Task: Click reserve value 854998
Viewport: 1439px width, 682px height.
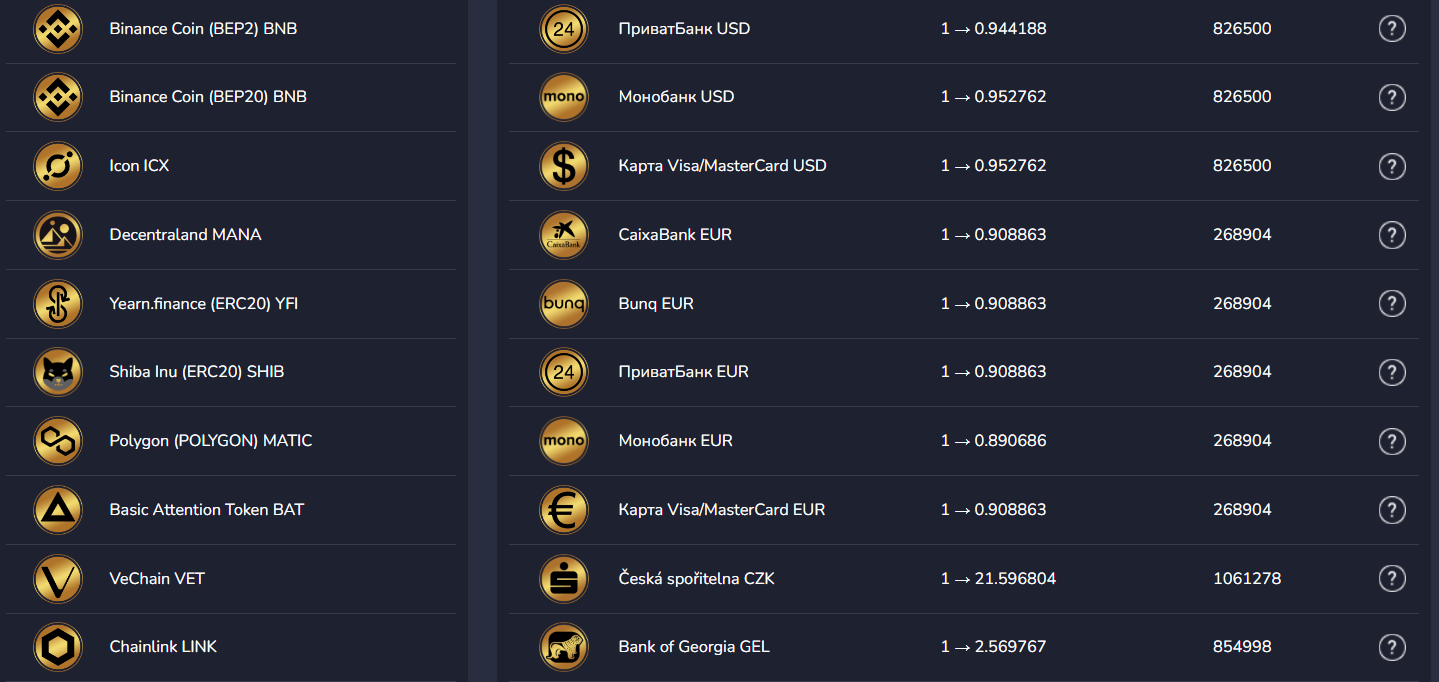Action: pos(1242,647)
